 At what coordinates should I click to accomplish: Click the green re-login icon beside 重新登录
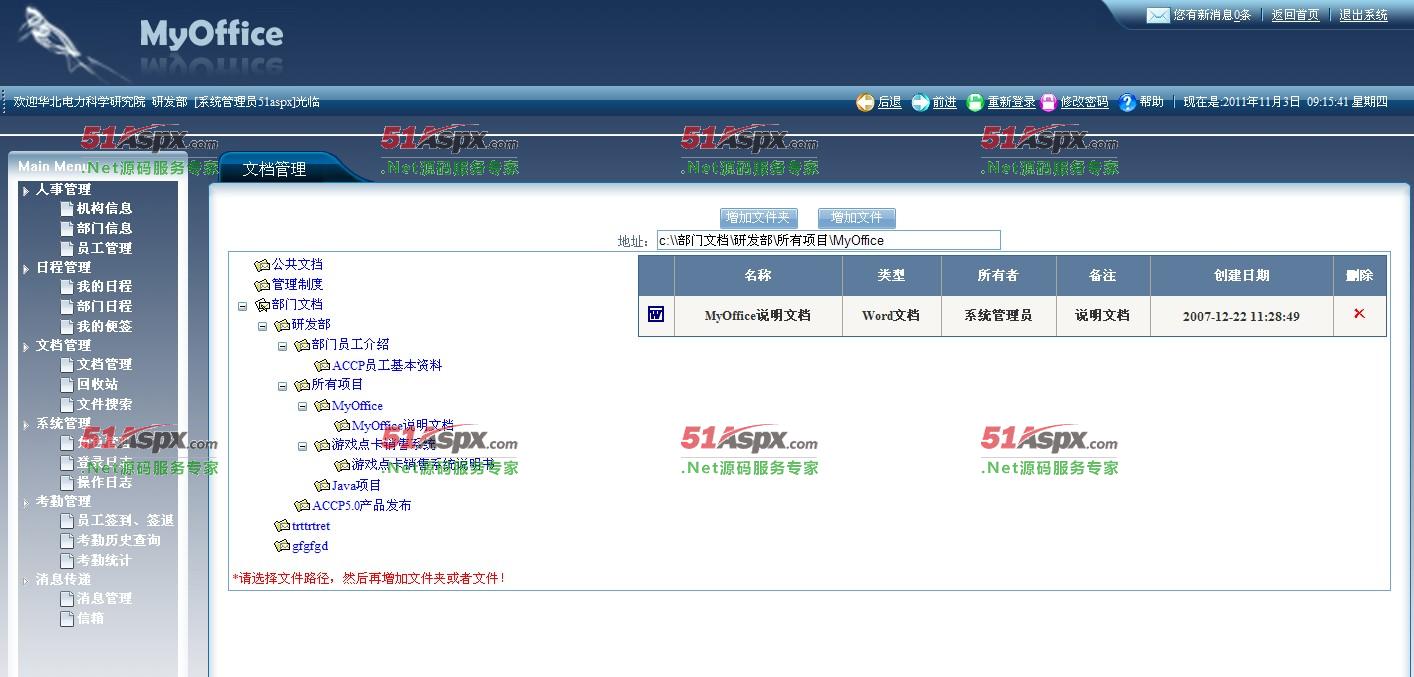[x=975, y=102]
